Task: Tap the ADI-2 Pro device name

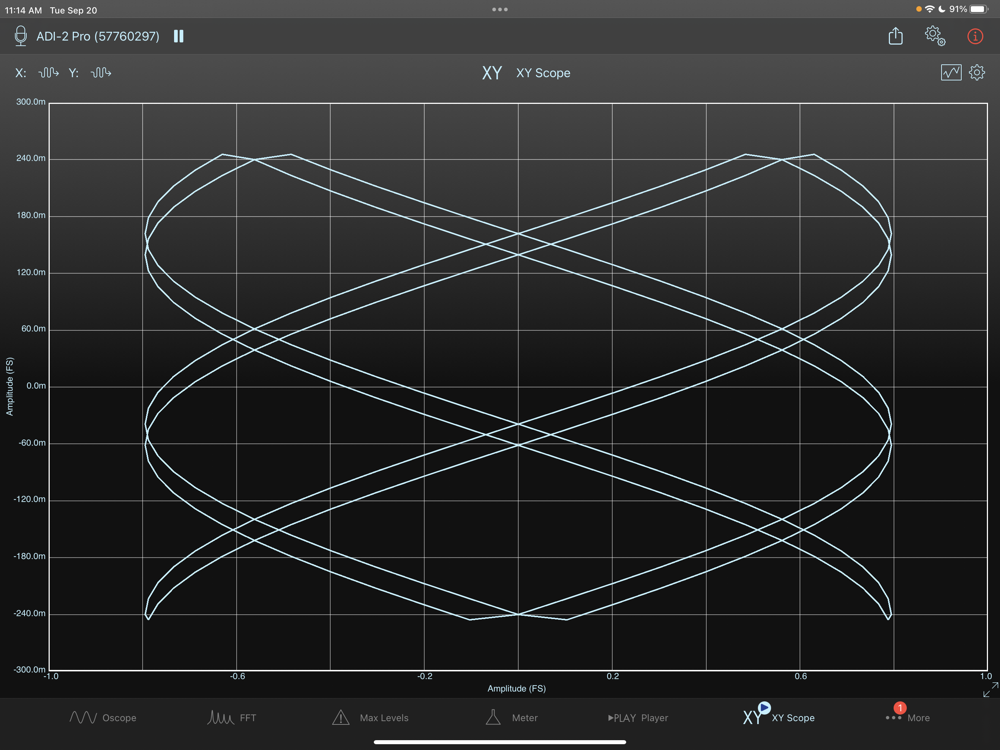Action: click(98, 36)
